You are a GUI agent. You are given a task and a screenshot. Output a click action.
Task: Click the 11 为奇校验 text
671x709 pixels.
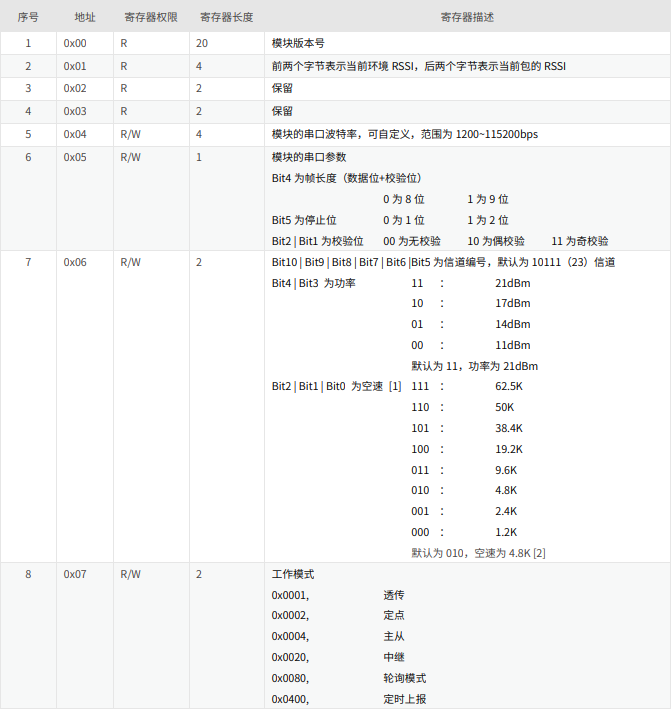click(x=580, y=241)
